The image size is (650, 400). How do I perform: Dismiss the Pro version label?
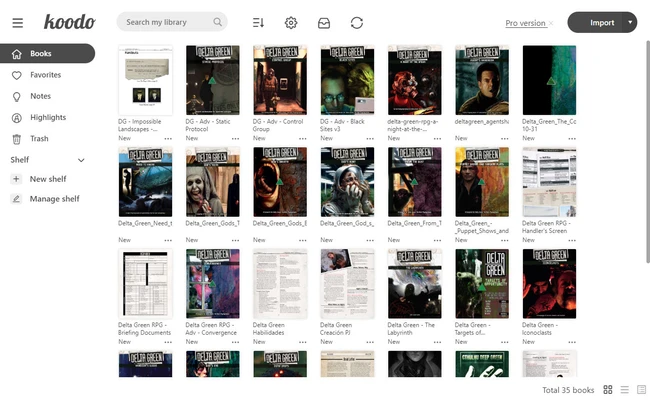(551, 23)
